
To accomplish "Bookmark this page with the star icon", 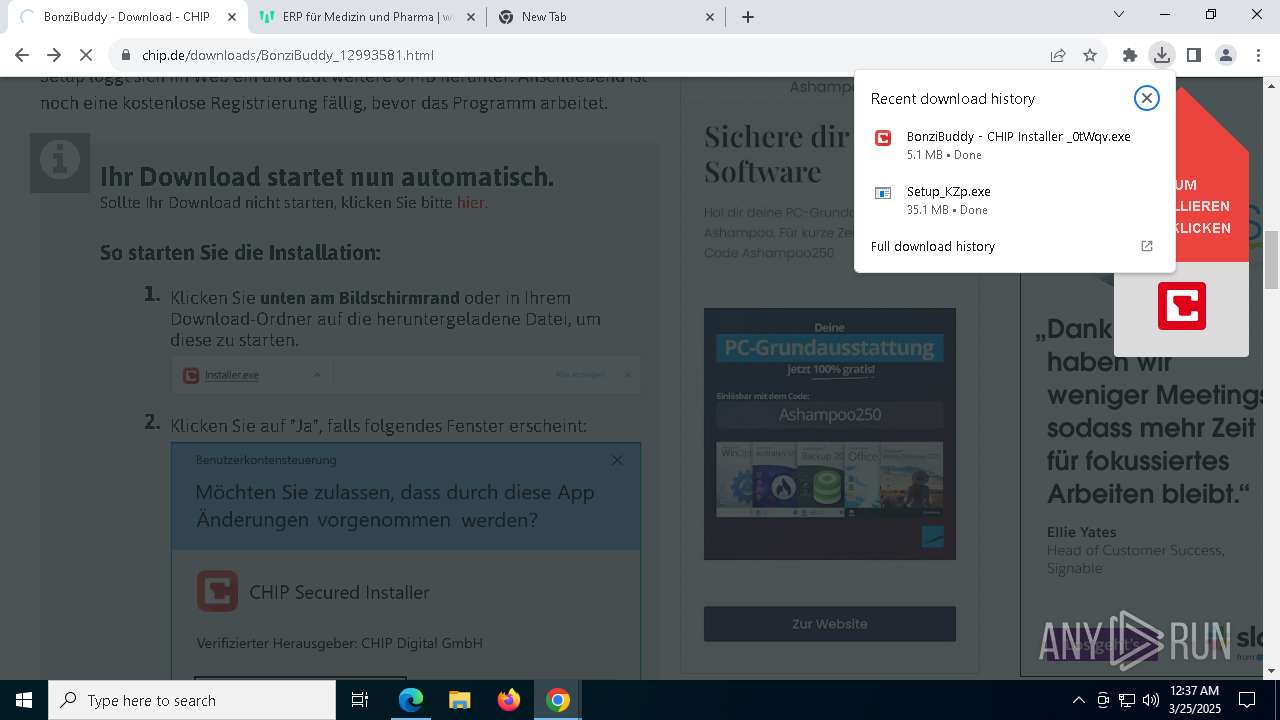I will [1090, 55].
